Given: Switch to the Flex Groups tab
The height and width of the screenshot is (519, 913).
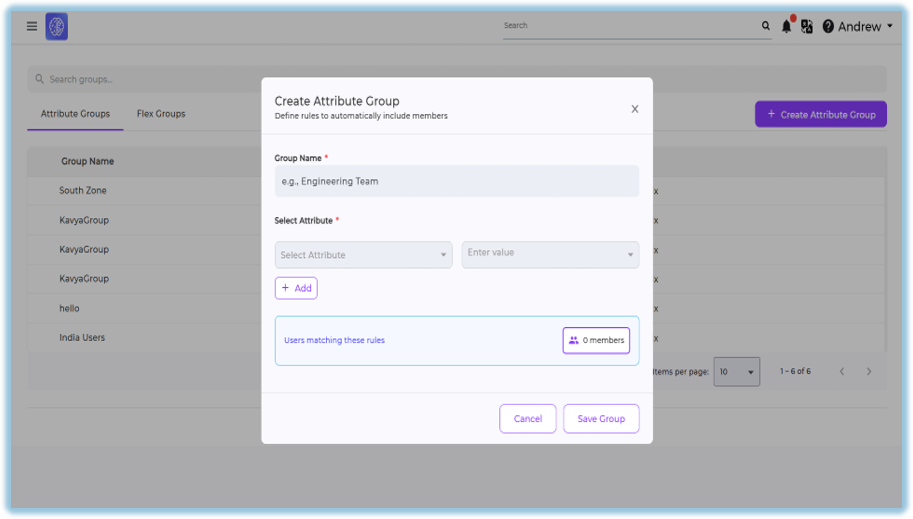Looking at the screenshot, I should 161,114.
